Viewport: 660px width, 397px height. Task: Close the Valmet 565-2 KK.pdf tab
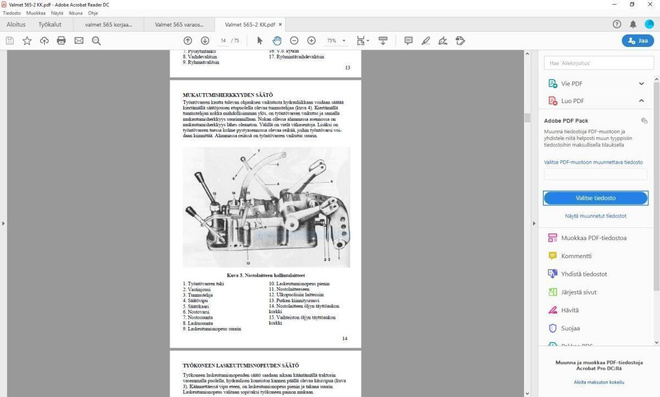280,24
